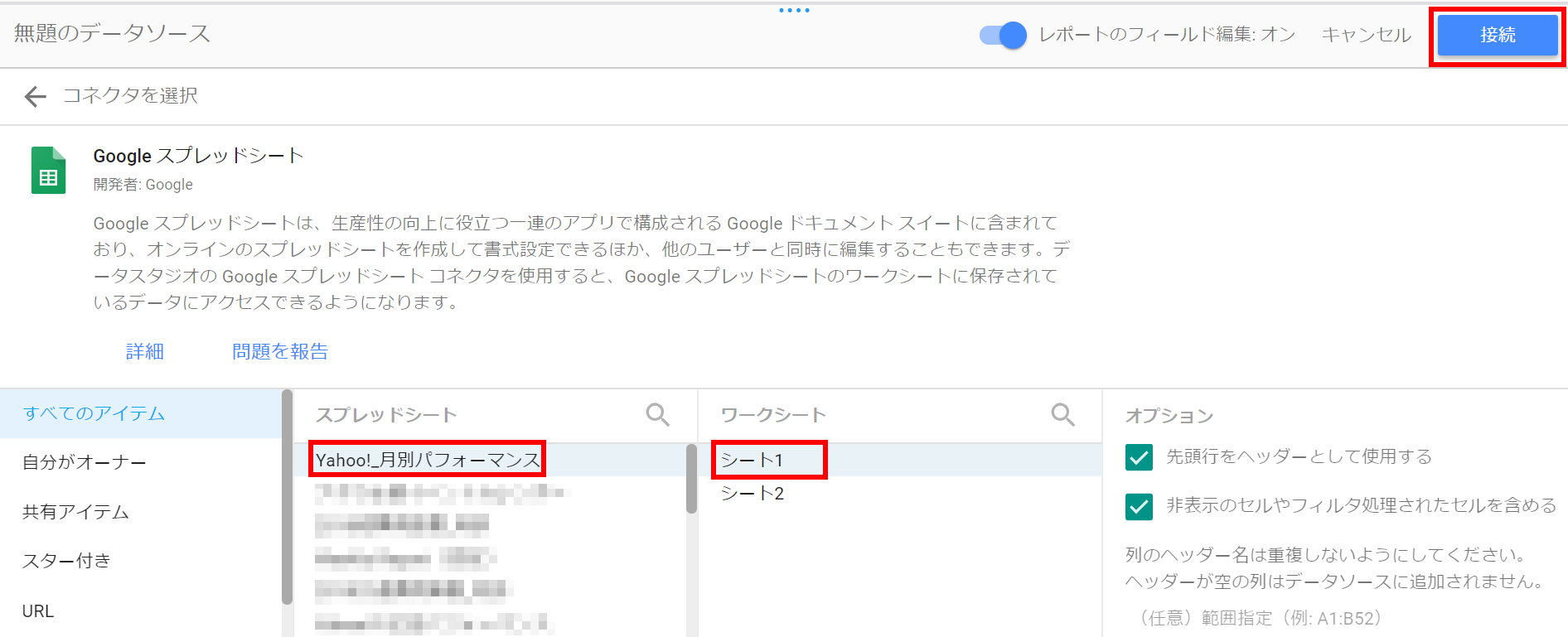Click the back arrow next to コネクタを選択
The image size is (1568, 637).
point(36,96)
